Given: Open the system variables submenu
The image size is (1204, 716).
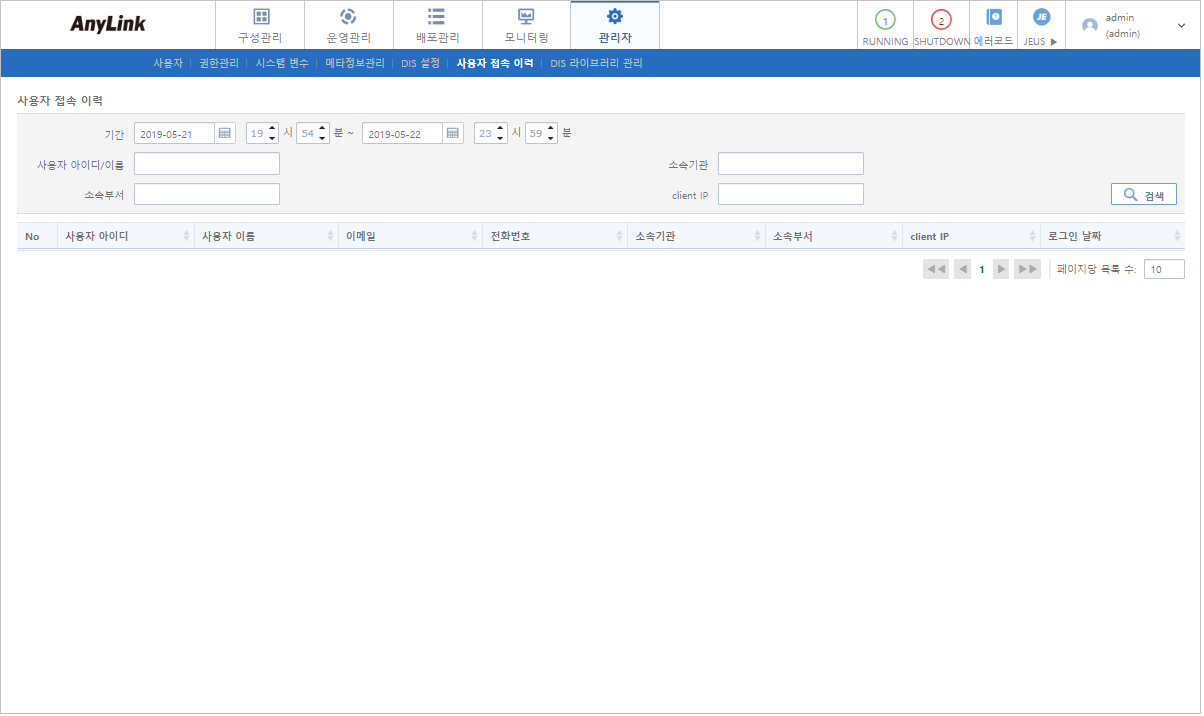Looking at the screenshot, I should pyautogui.click(x=282, y=63).
